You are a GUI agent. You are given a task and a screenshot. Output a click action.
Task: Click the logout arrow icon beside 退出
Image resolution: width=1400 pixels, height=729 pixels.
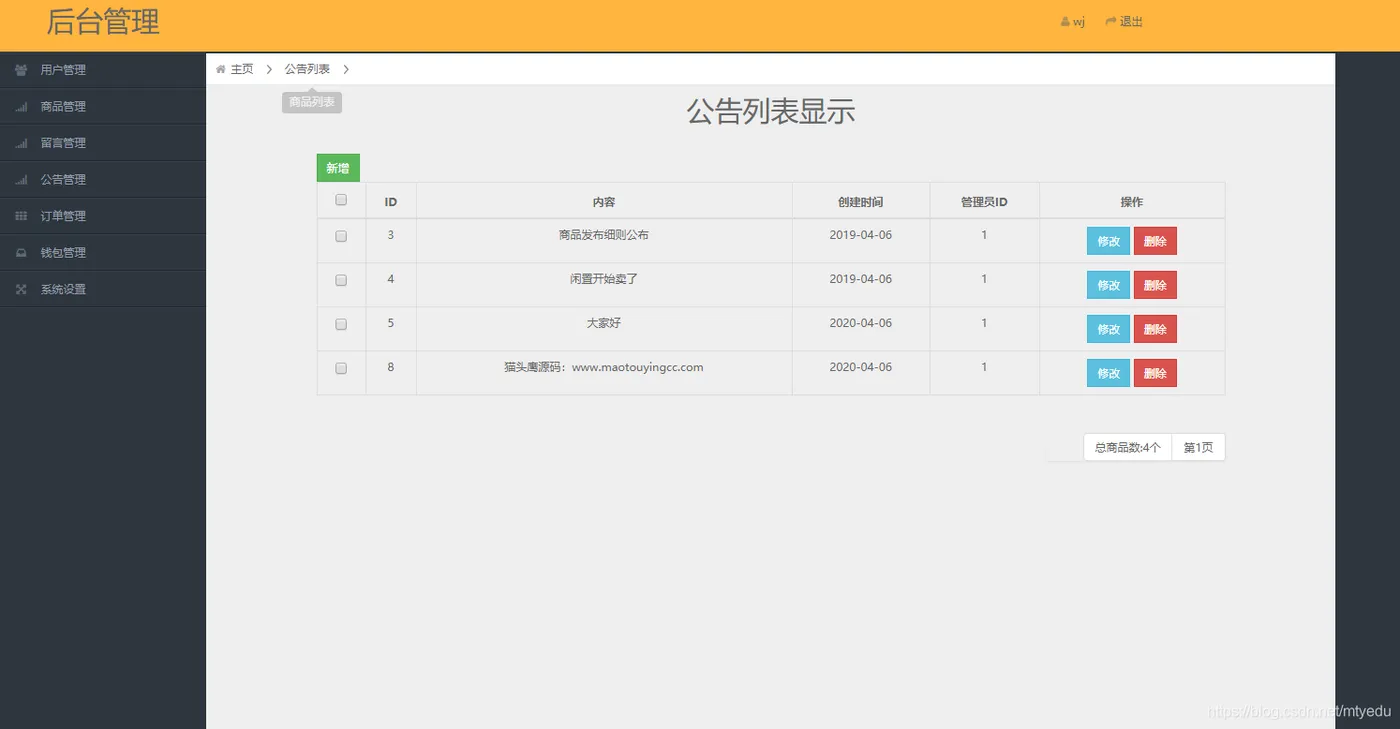point(1110,21)
